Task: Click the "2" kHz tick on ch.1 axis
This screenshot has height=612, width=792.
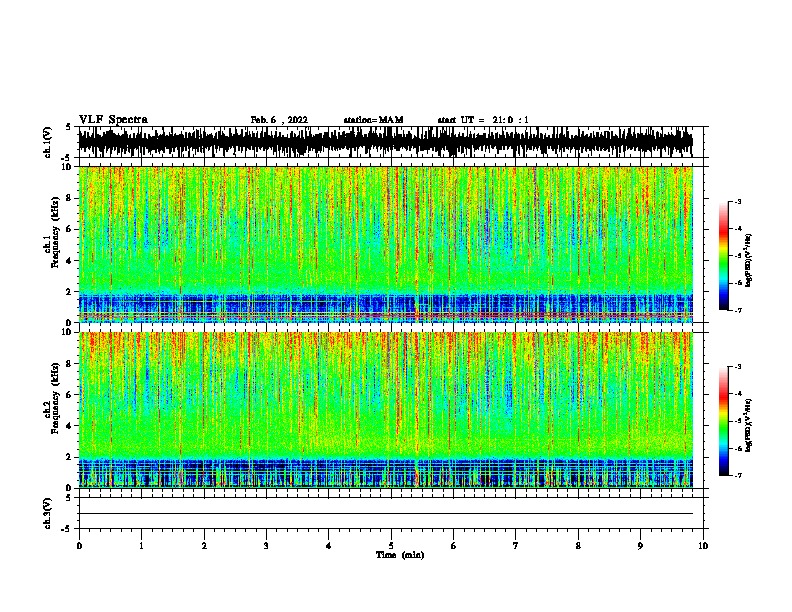Action: pos(70,291)
